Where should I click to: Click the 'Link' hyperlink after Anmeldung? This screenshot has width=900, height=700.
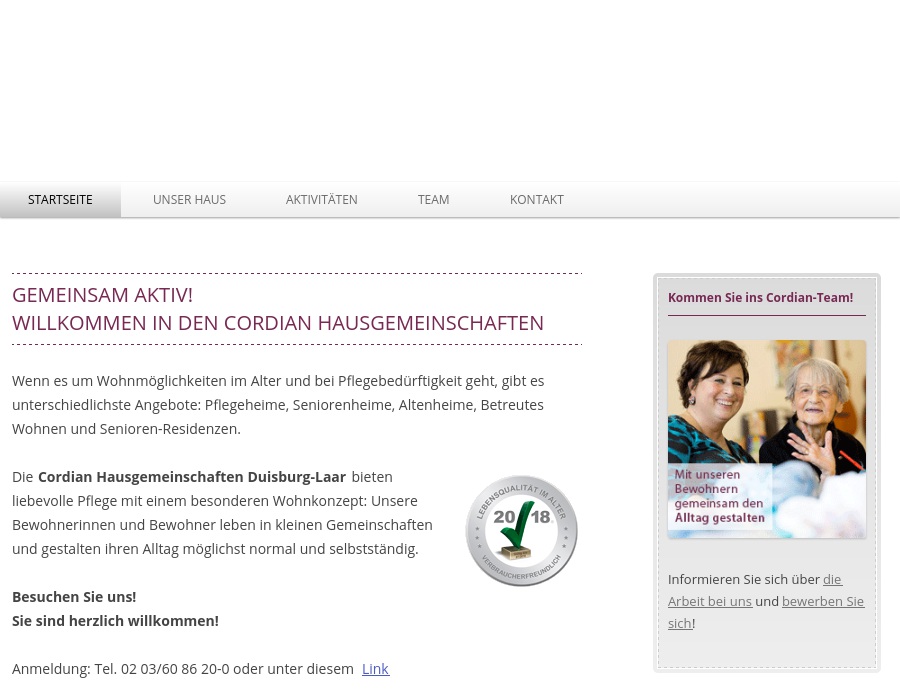point(375,668)
